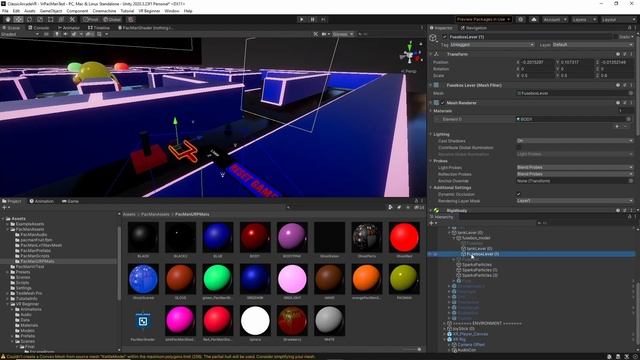Select the Rotate tool in toolbar
640x360 pixels.
tap(29, 19)
